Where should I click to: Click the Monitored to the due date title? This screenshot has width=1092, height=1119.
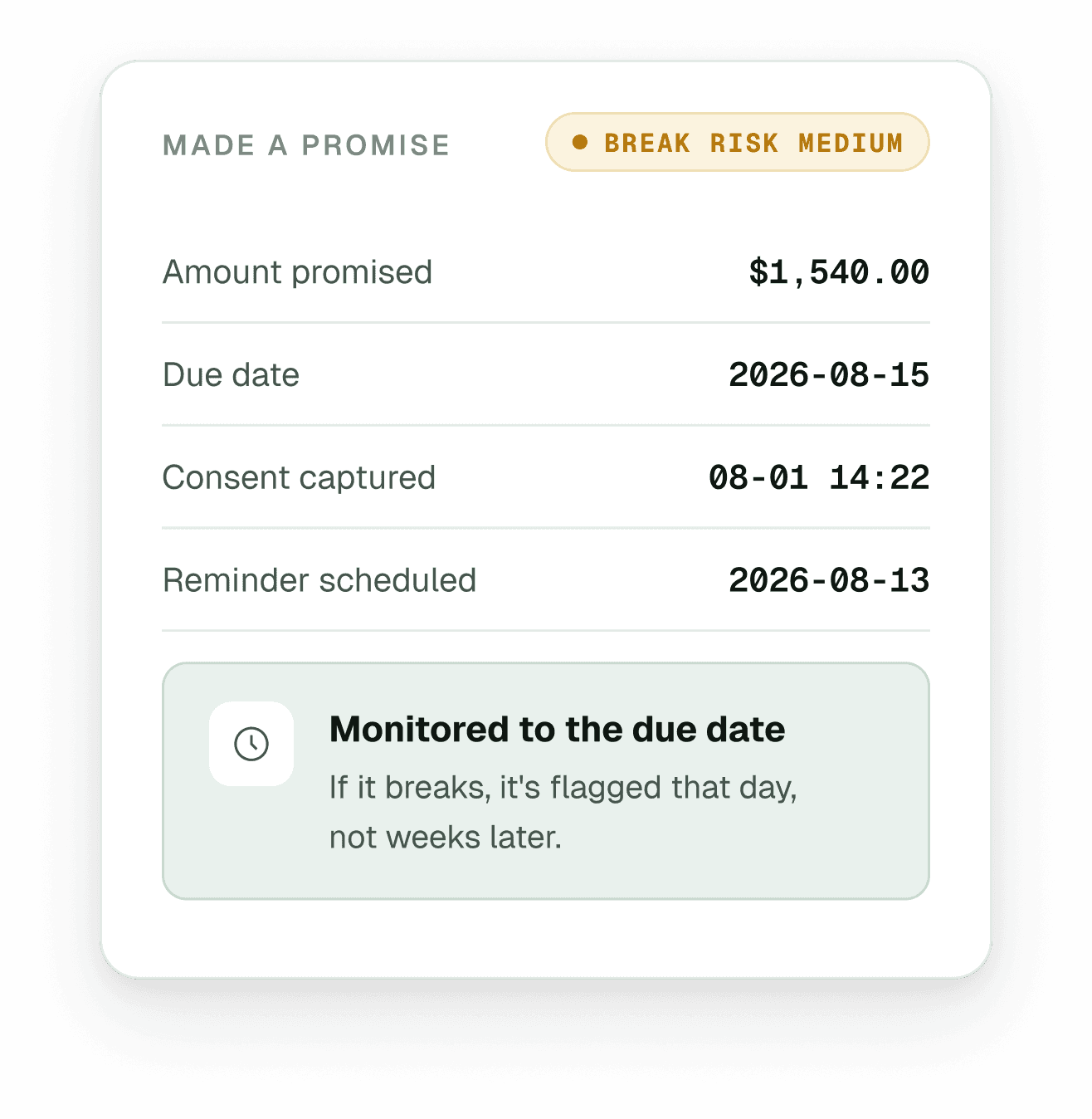(x=557, y=730)
